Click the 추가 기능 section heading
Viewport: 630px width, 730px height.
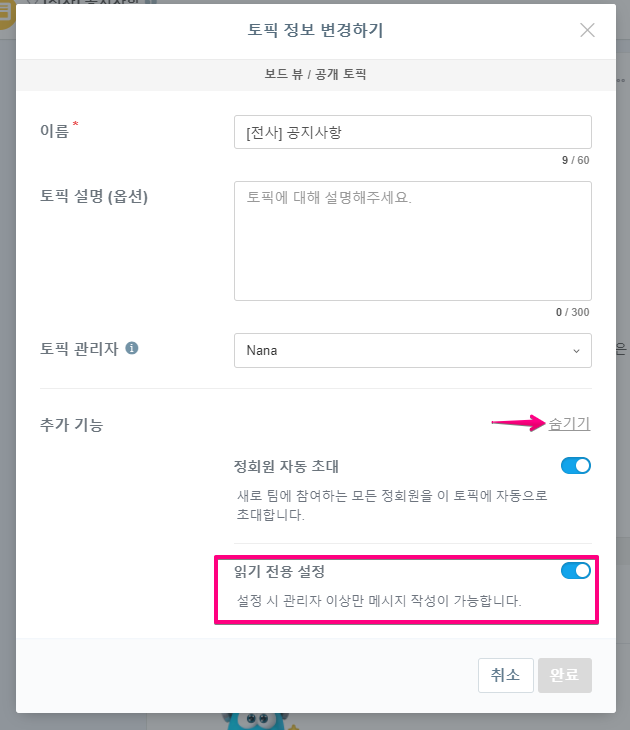[72, 425]
